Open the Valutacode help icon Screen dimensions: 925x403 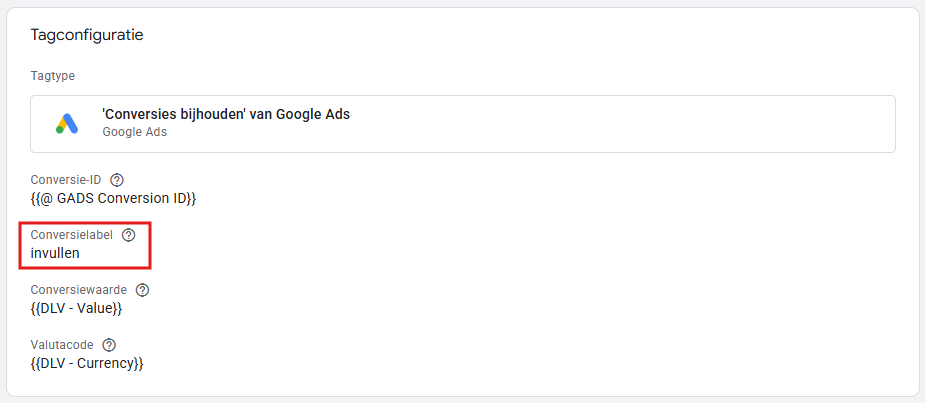pos(109,345)
